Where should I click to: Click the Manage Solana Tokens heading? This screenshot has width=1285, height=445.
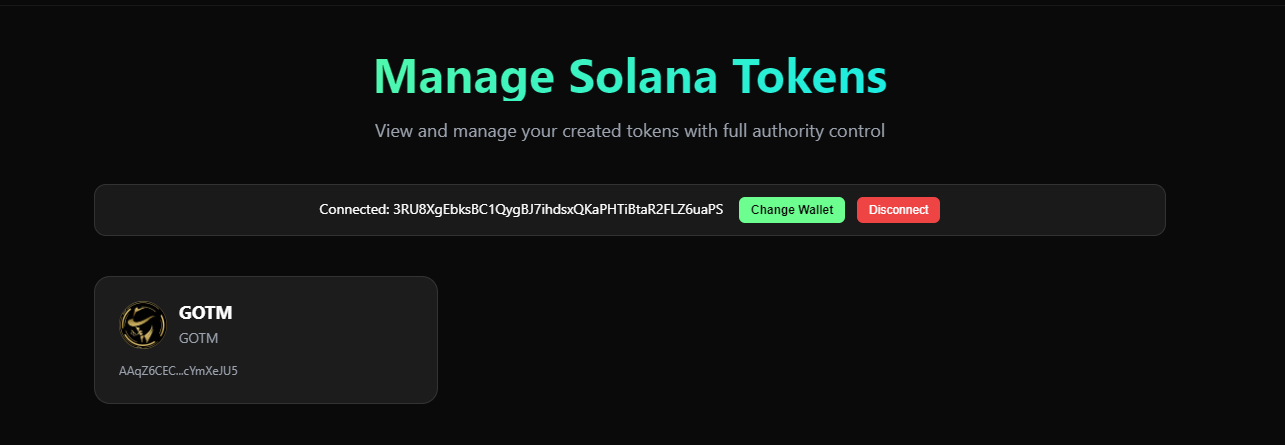coord(630,76)
